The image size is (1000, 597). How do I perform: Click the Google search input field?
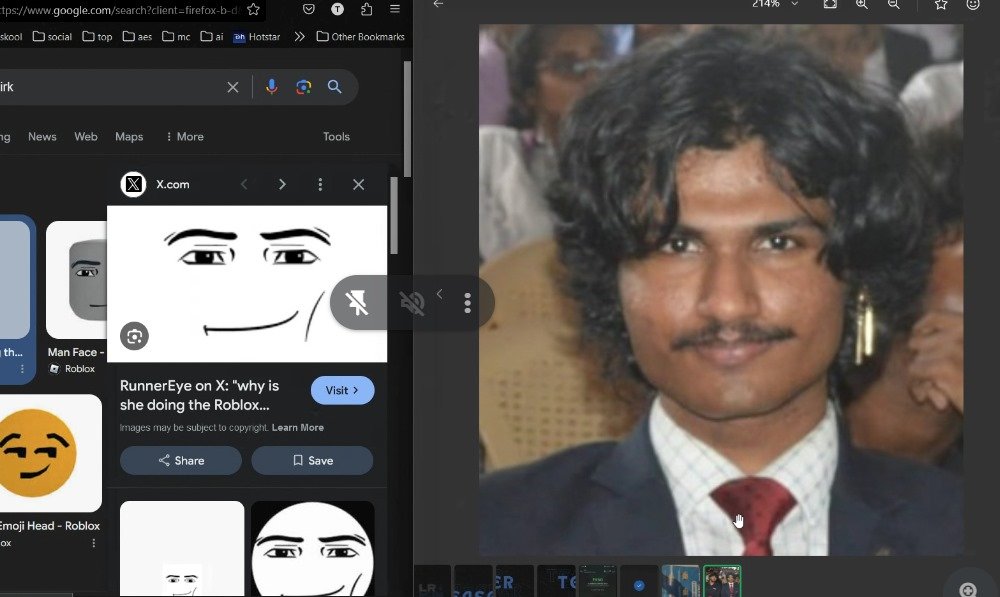click(112, 87)
